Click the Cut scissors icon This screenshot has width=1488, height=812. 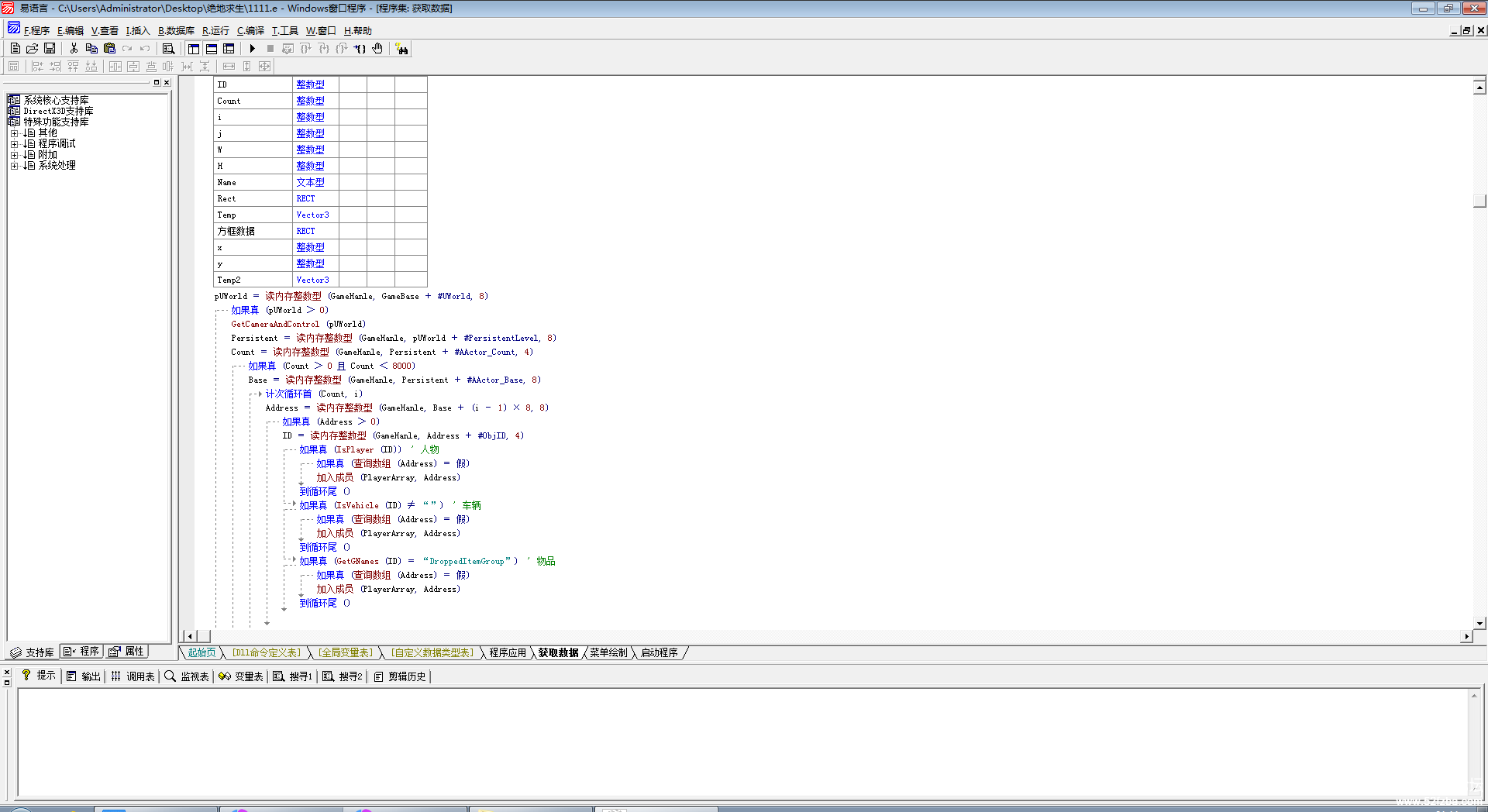[x=74, y=49]
